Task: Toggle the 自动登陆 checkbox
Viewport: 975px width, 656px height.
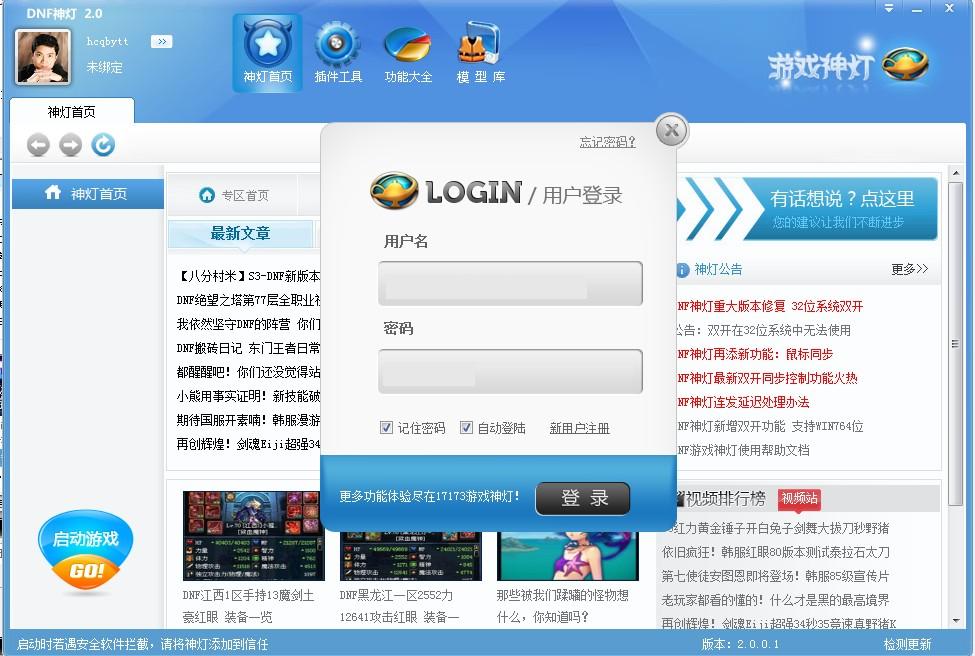Action: (466, 427)
